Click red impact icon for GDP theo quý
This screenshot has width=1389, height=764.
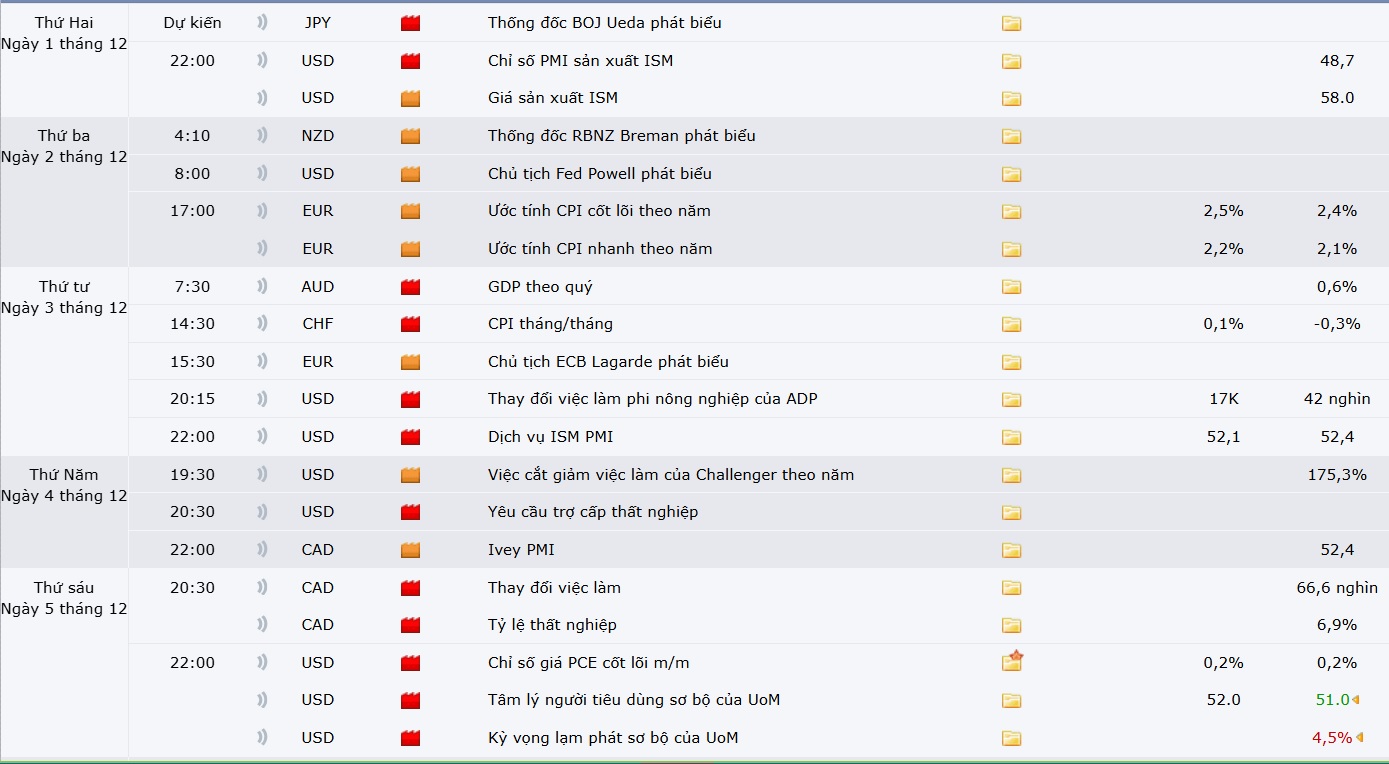click(x=410, y=287)
